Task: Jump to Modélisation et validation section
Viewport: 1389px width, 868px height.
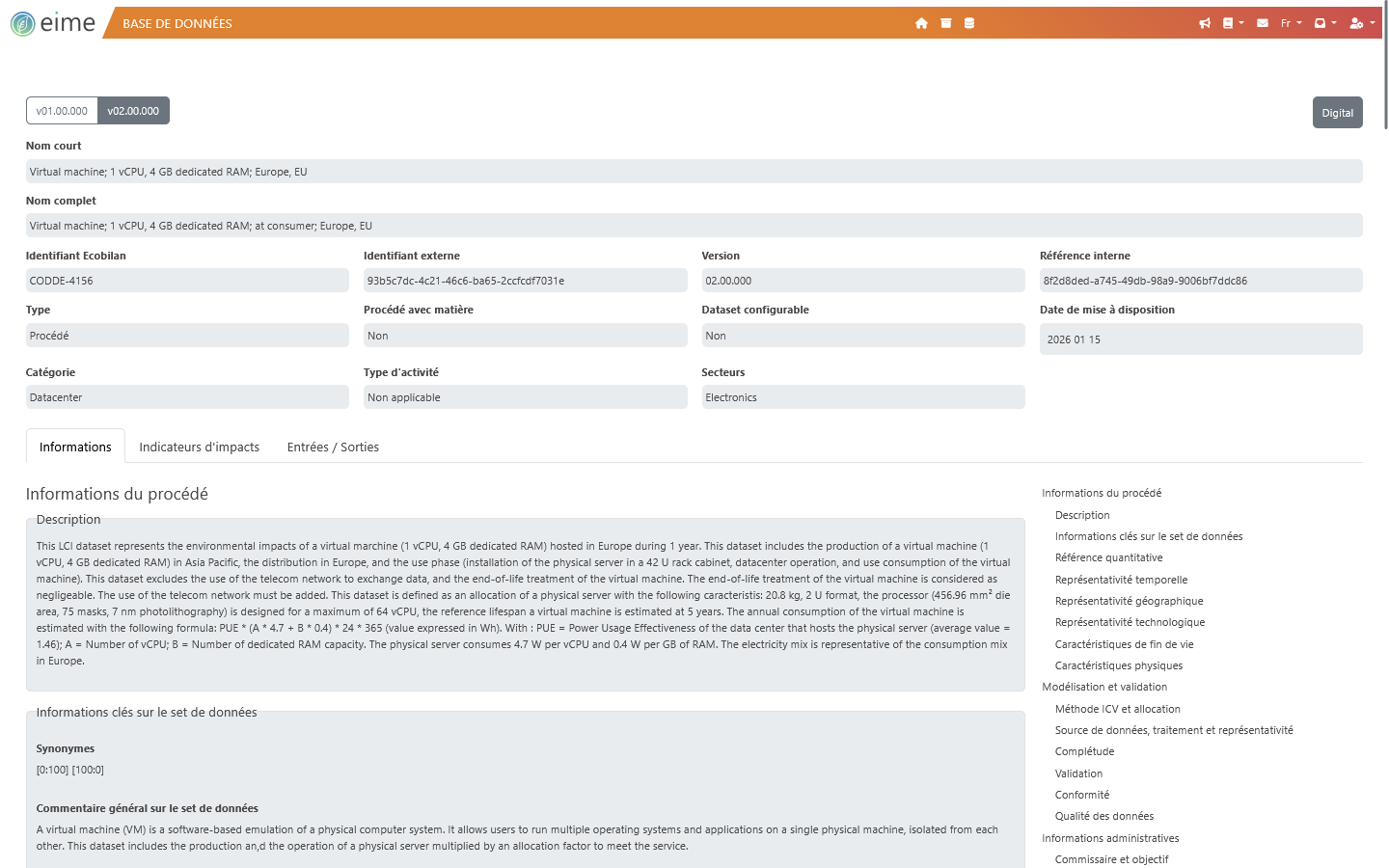Action: (x=1104, y=687)
